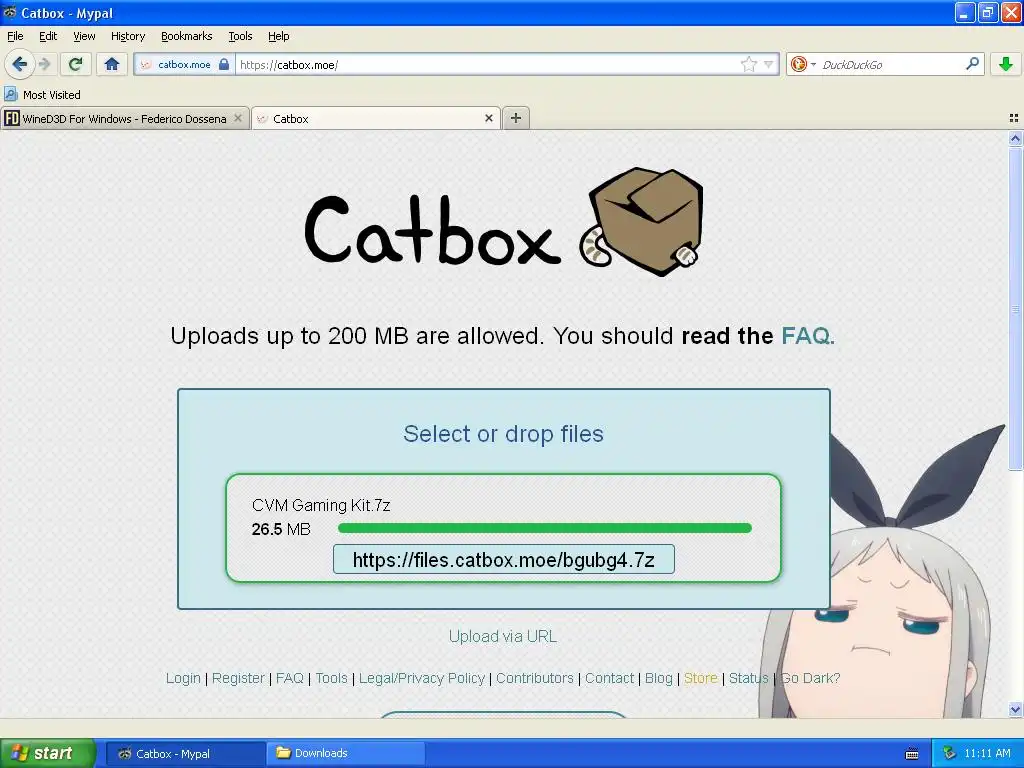Click the network tray icon
The height and width of the screenshot is (768, 1024).
pyautogui.click(x=950, y=753)
